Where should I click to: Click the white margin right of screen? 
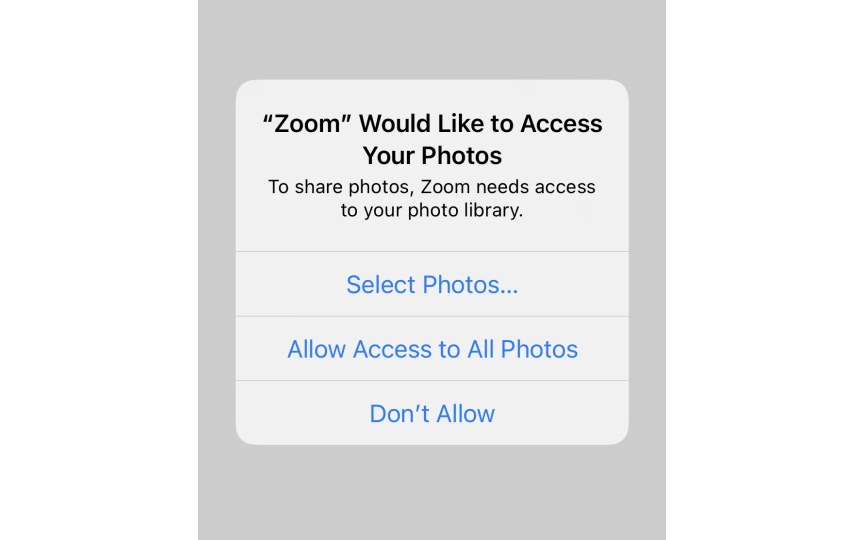(x=765, y=270)
